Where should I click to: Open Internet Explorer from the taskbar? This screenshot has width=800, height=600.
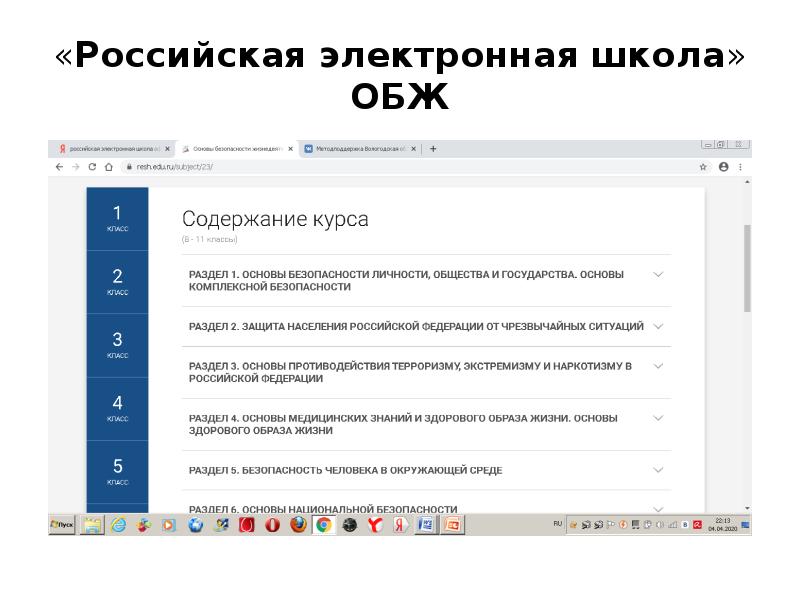(x=118, y=524)
